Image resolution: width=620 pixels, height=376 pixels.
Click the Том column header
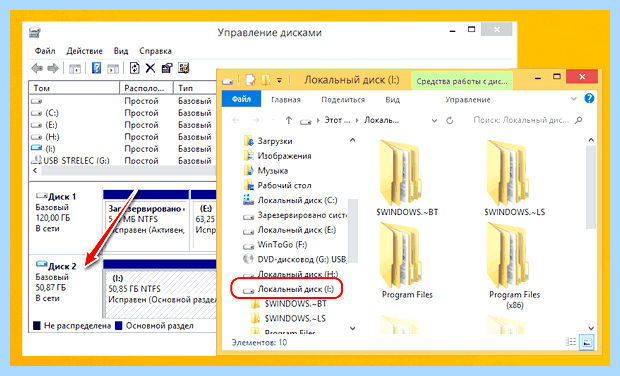[74, 88]
